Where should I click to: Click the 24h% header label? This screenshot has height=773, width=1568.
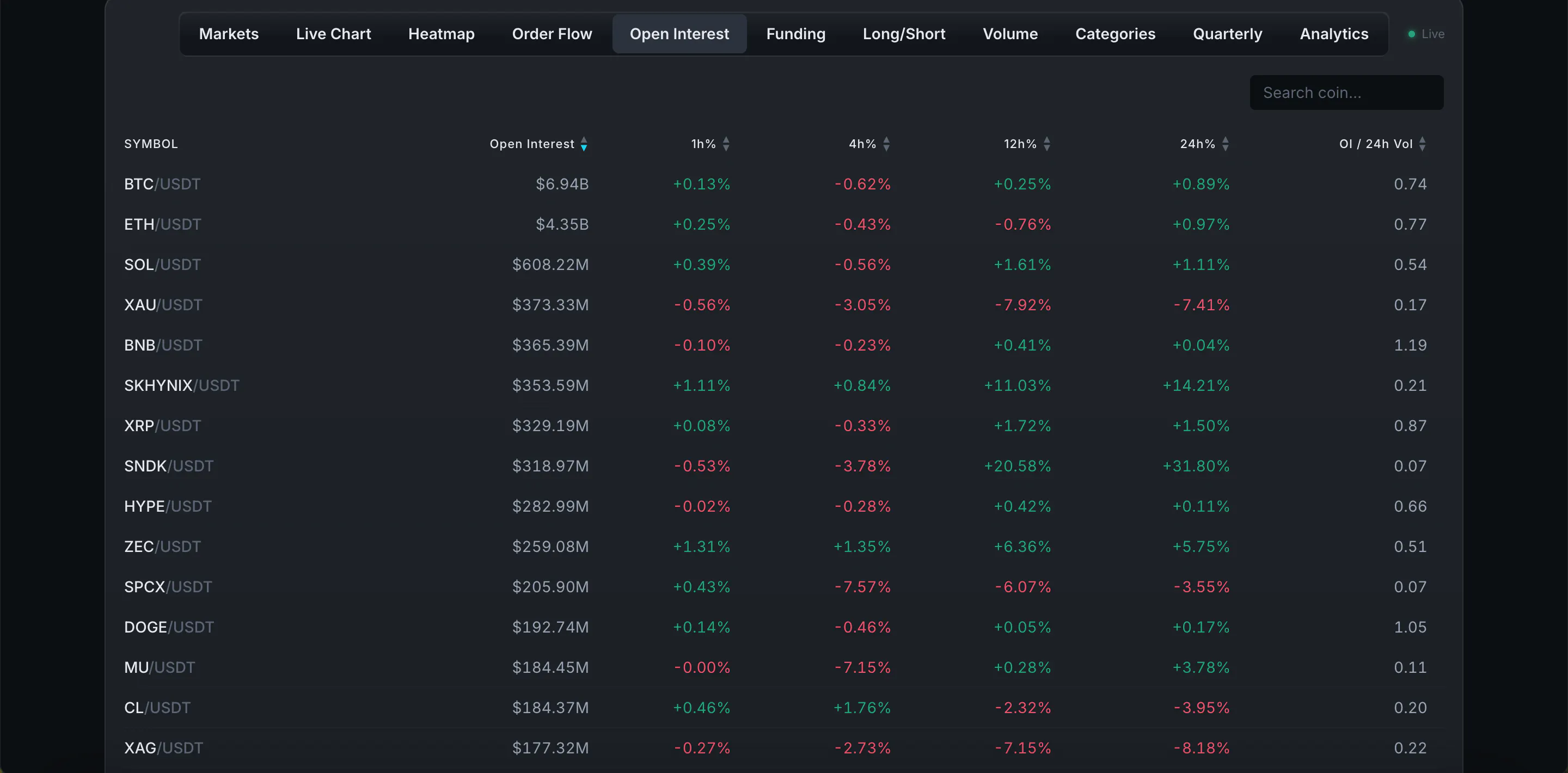[x=1197, y=144]
